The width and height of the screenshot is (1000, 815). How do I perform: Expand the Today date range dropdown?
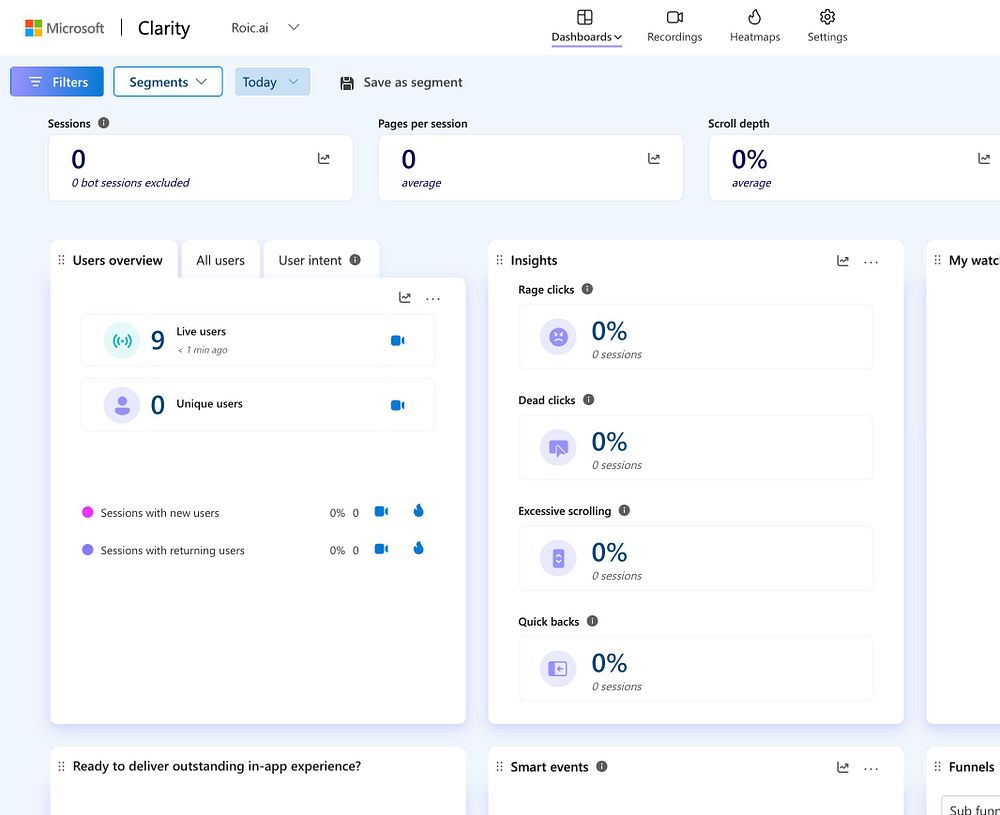pos(272,82)
